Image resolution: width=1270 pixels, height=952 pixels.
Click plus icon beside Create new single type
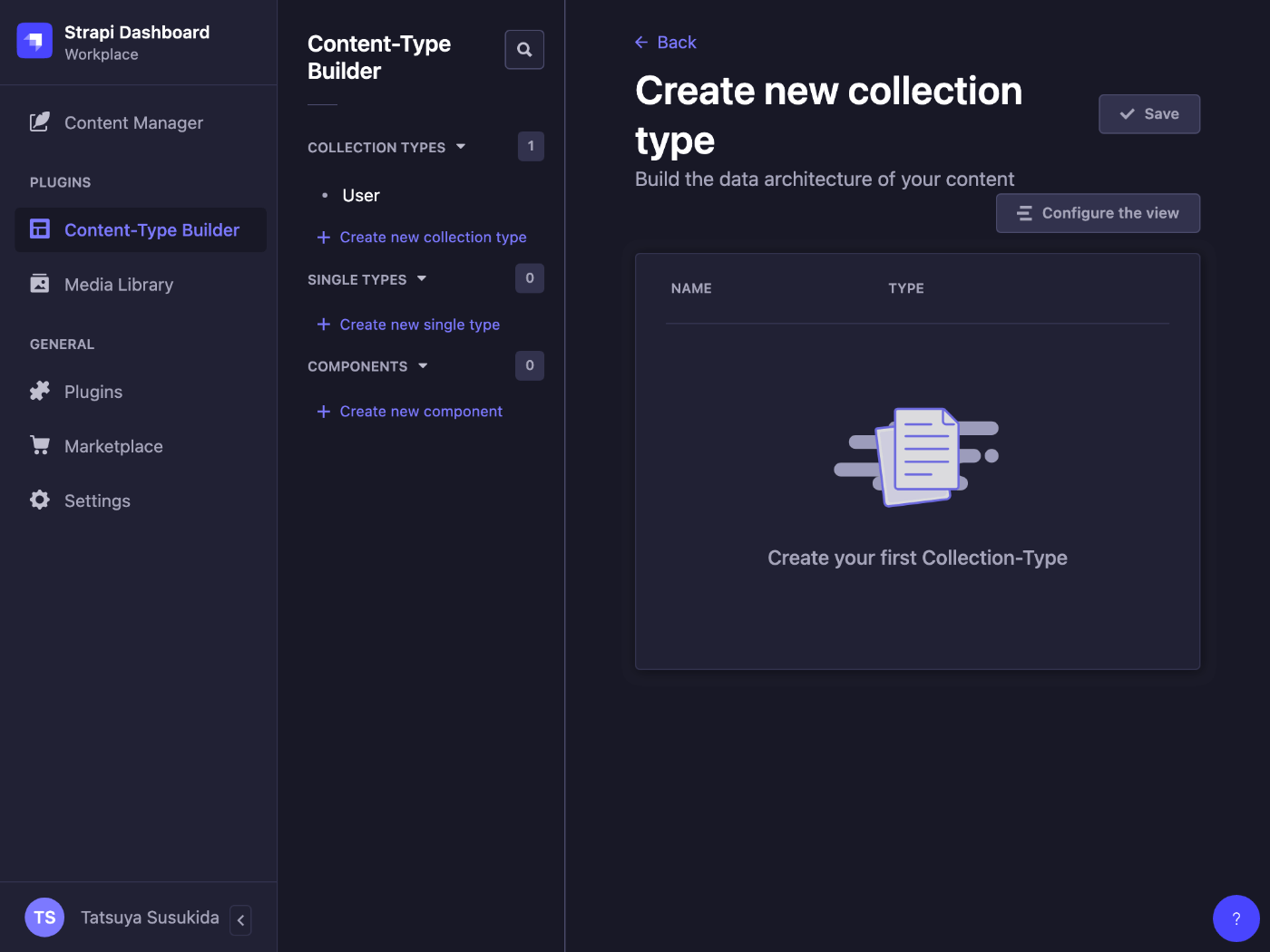pyautogui.click(x=323, y=325)
